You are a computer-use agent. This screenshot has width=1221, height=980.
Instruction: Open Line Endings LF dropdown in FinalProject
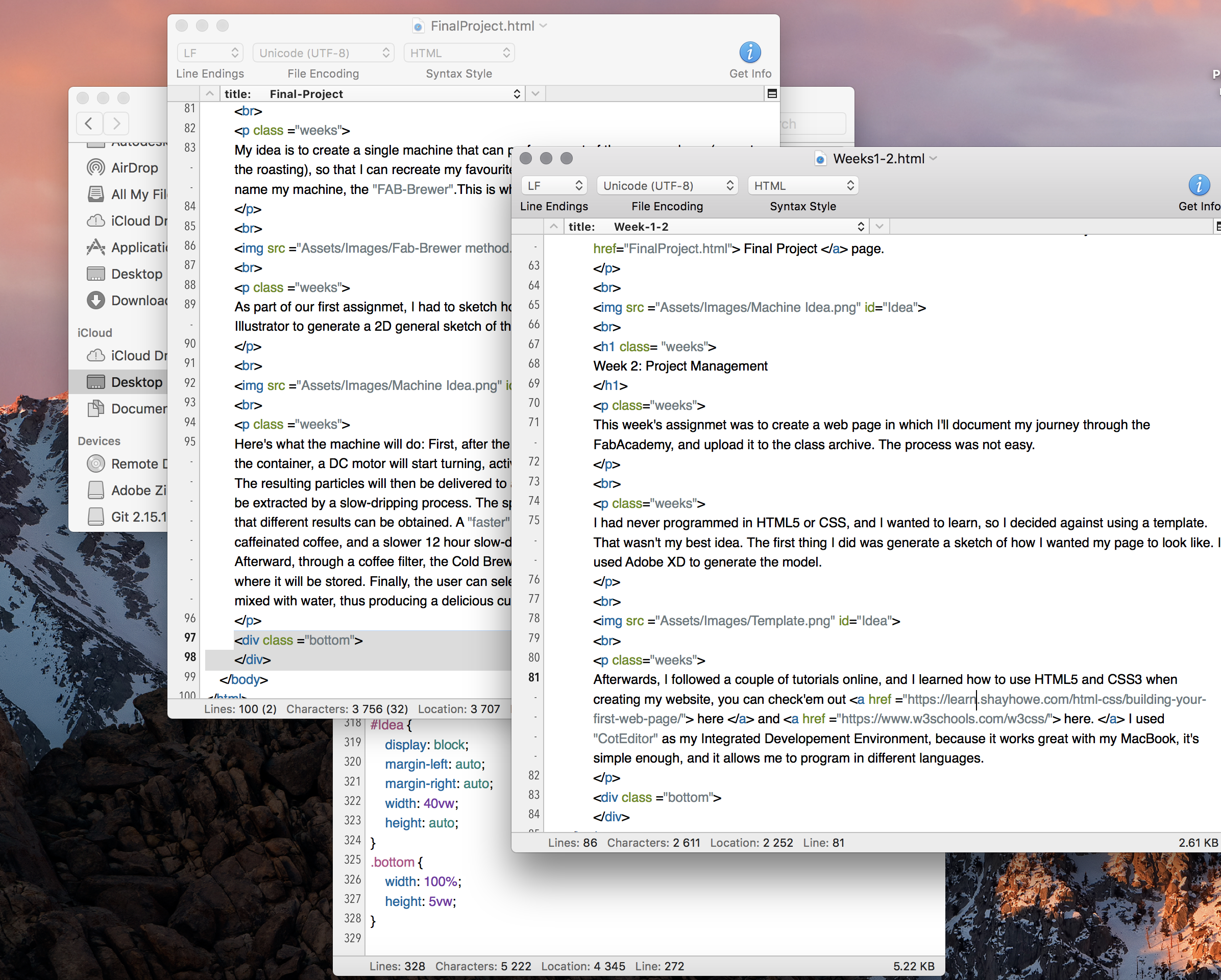pyautogui.click(x=210, y=53)
